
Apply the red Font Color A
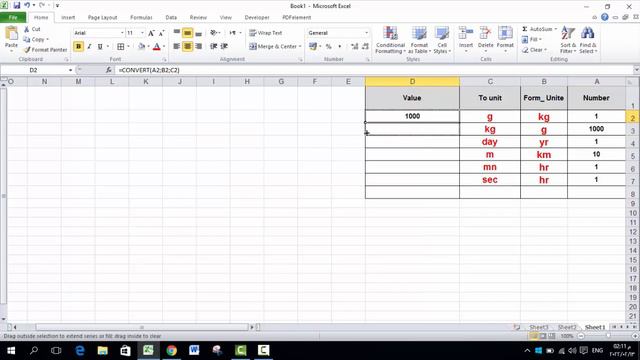[x=156, y=47]
